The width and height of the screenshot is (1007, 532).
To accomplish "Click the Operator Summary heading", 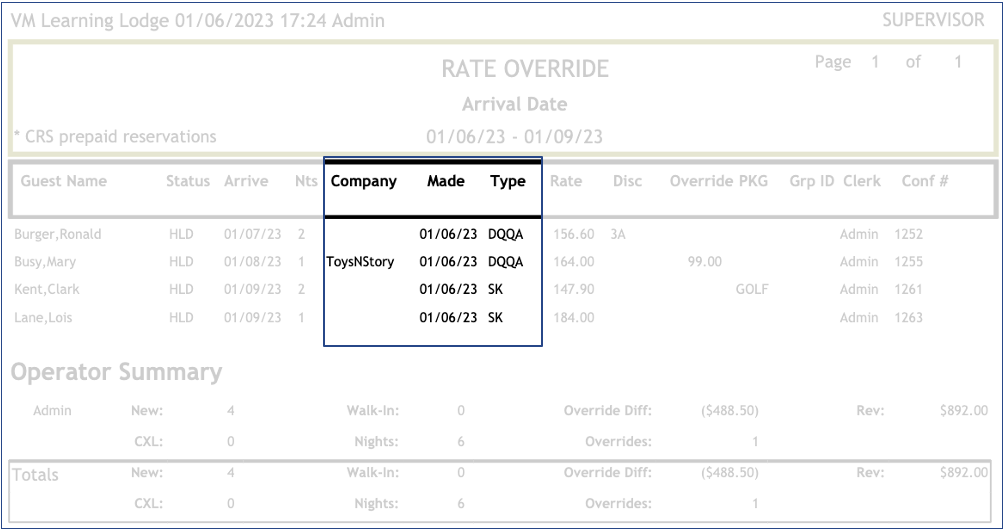I will click(x=116, y=372).
